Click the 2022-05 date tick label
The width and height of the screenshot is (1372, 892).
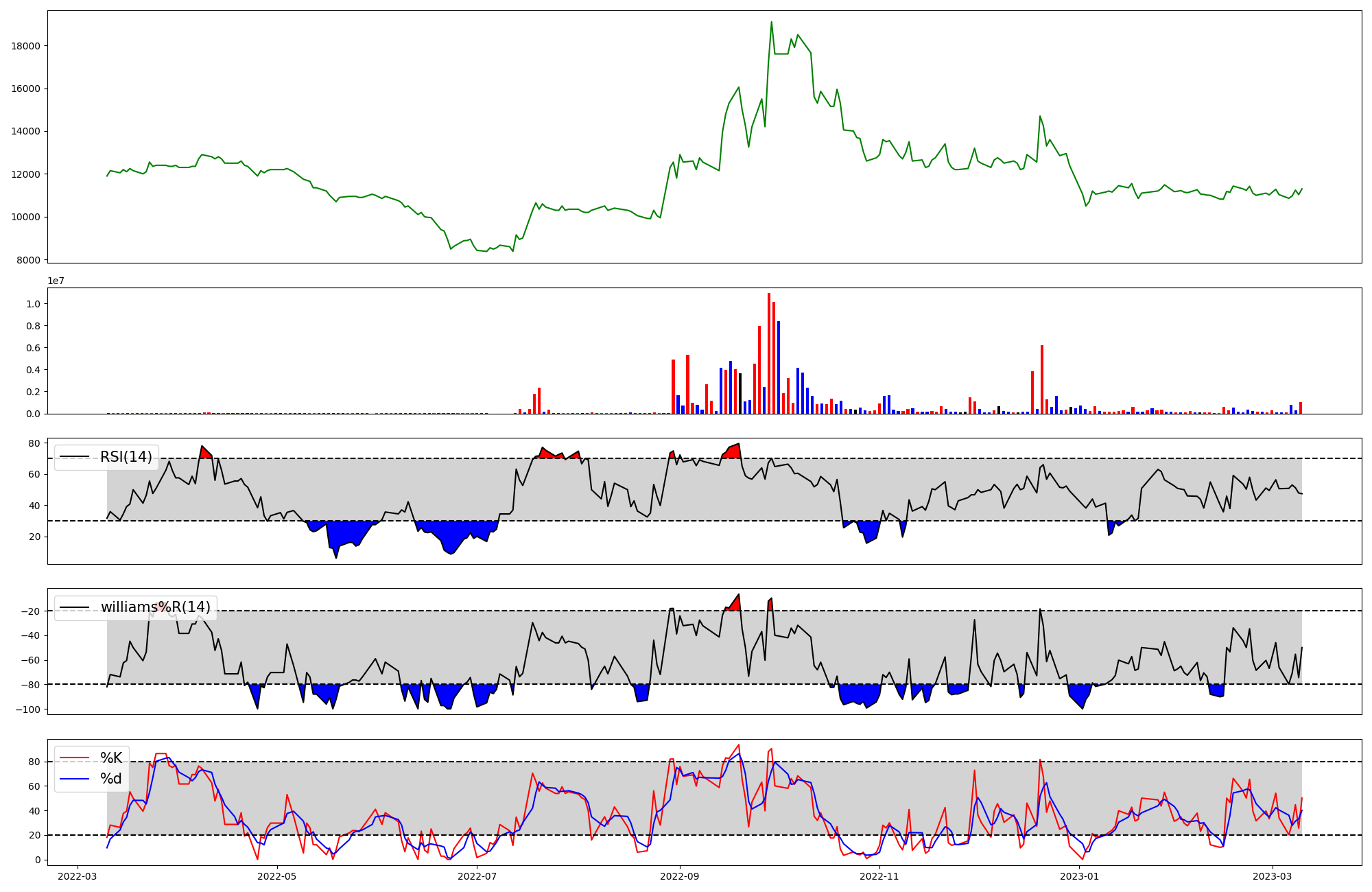[x=277, y=876]
